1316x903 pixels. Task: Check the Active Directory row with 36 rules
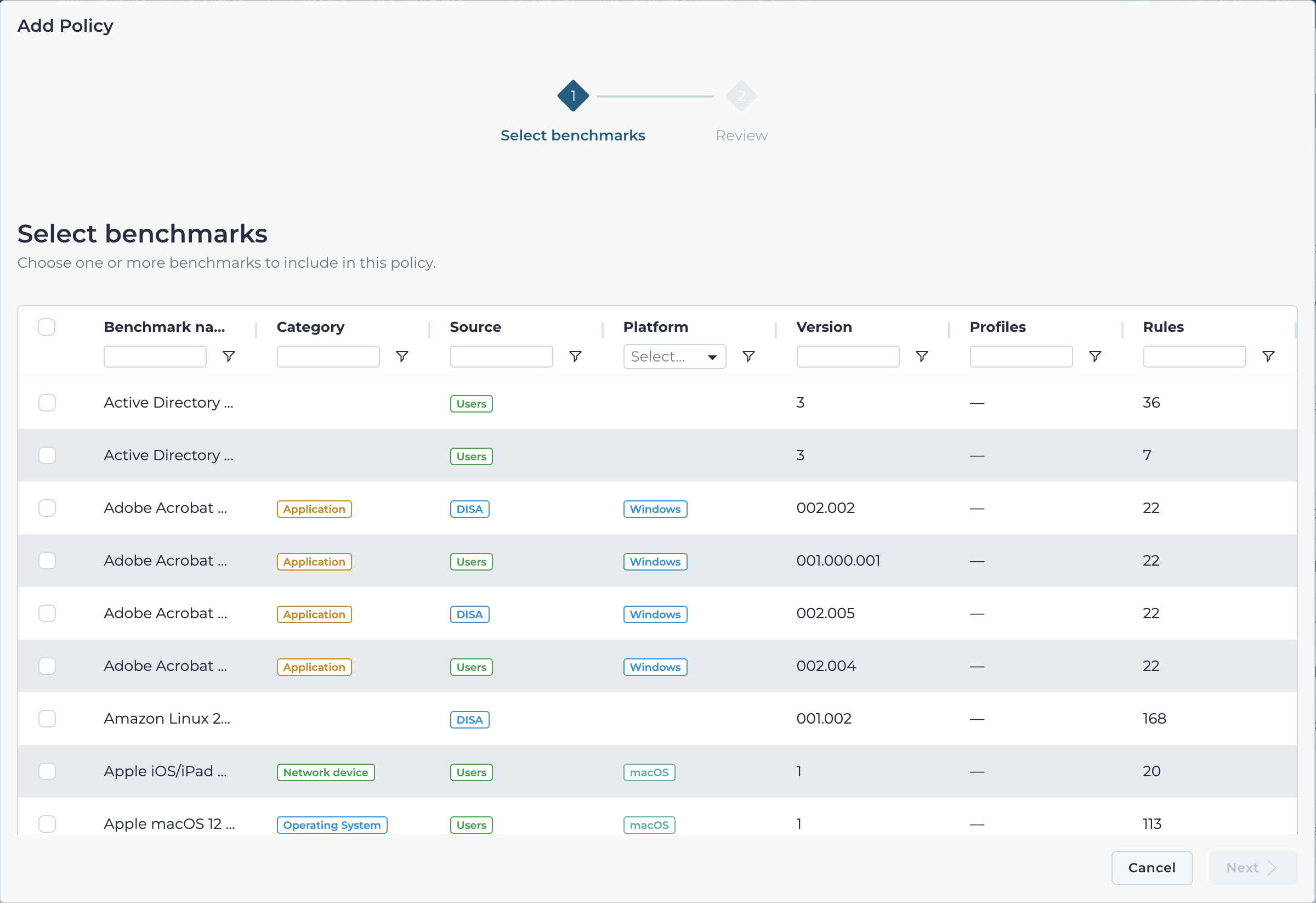(47, 403)
